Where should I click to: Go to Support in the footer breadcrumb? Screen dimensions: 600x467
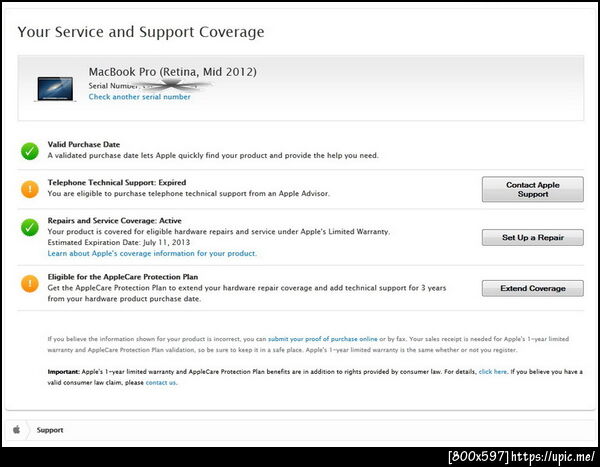pyautogui.click(x=50, y=430)
